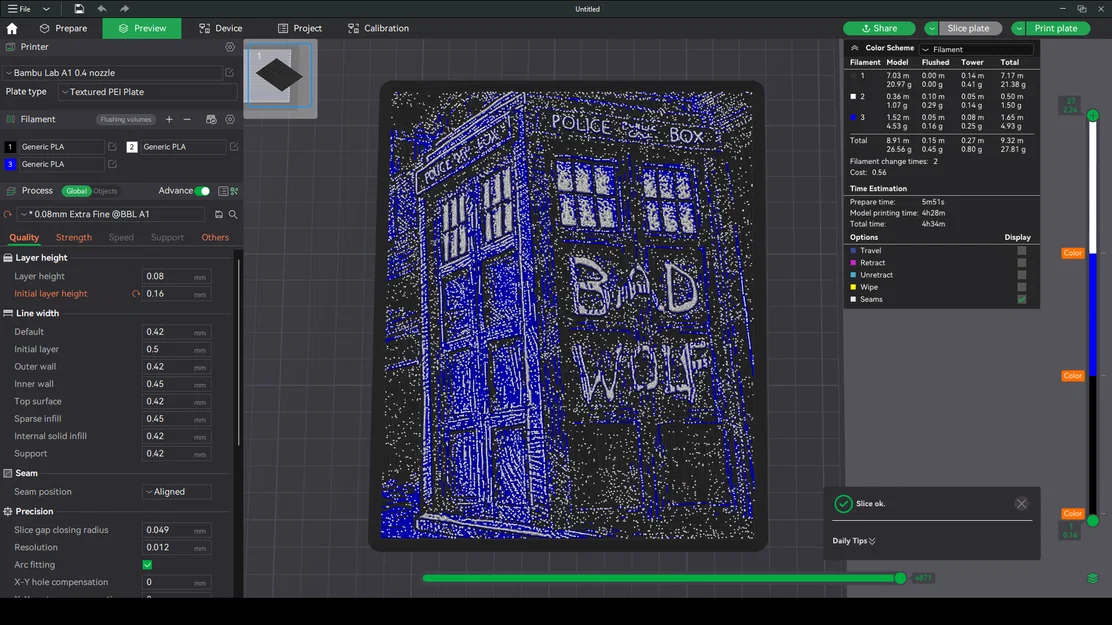Screen dimensions: 1112x625
Task: Open the Device tab
Action: [221, 28]
